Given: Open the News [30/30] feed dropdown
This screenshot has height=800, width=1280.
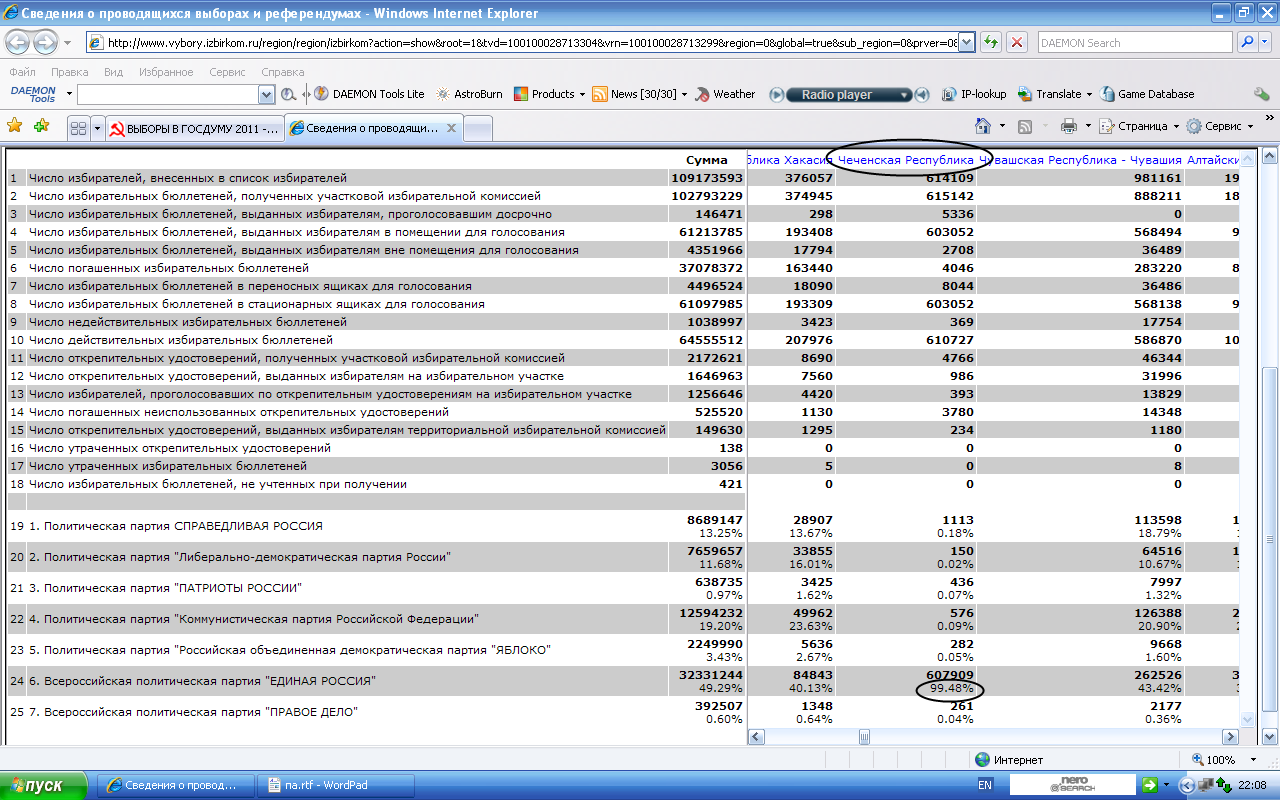Looking at the screenshot, I should (685, 94).
